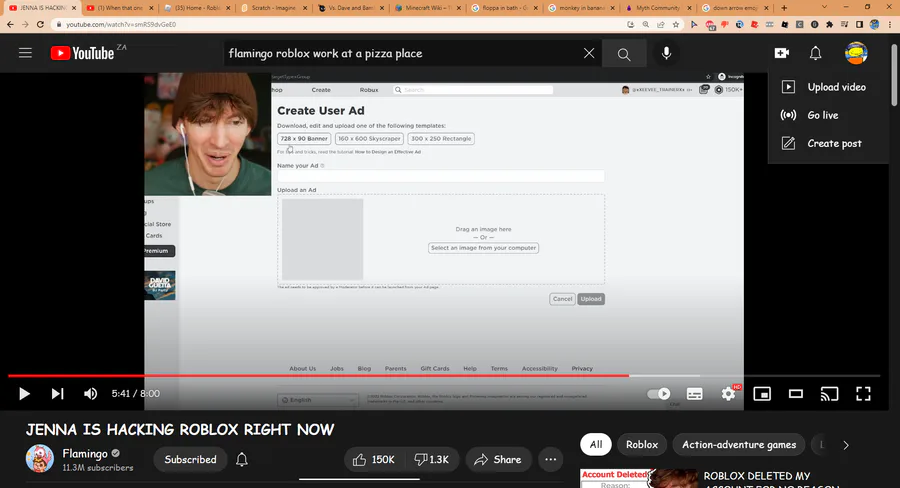This screenshot has width=900, height=488.
Task: Close the Minecraft Wiki tab
Action: pos(459,8)
